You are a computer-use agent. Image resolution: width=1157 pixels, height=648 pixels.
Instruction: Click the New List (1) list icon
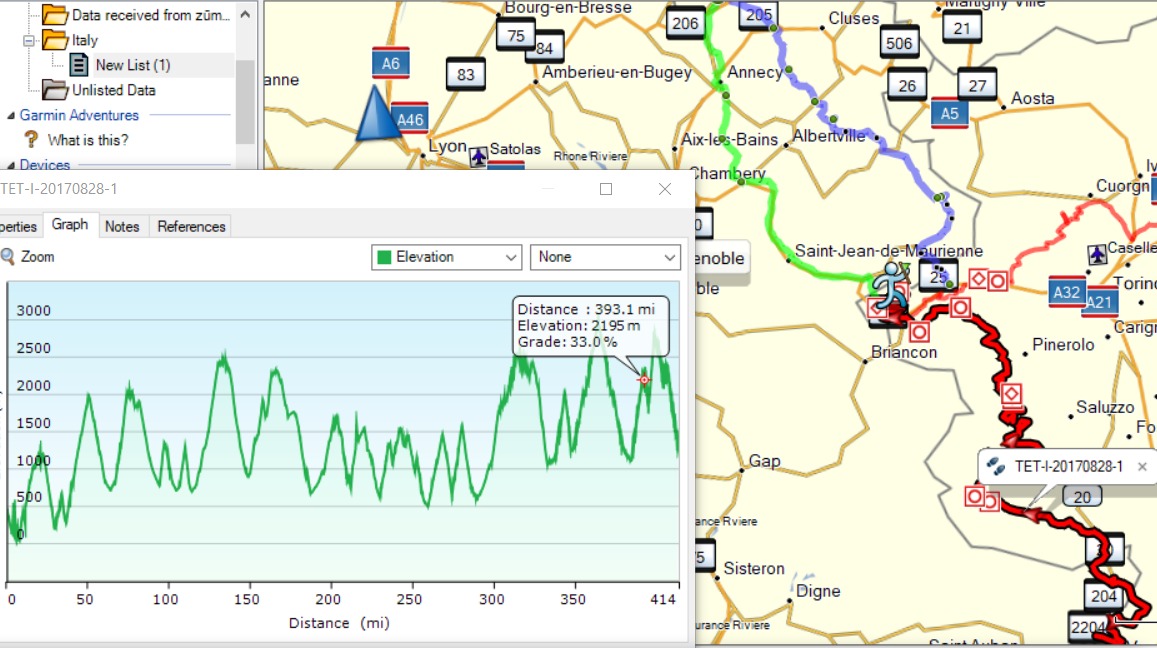79,65
